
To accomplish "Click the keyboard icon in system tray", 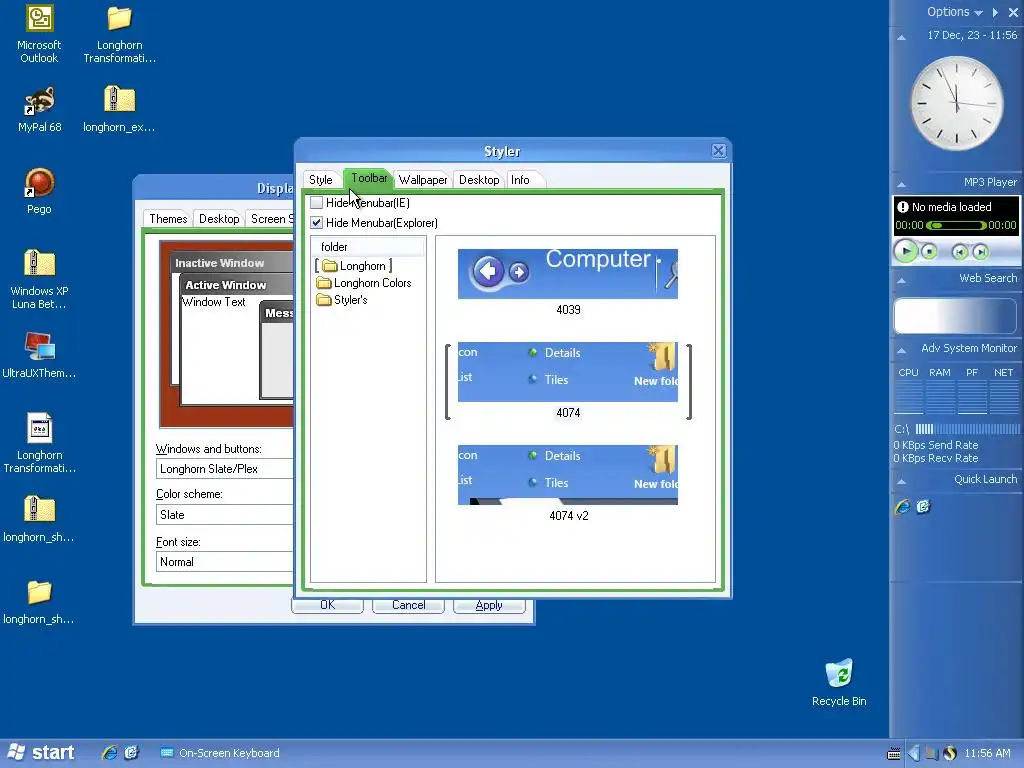I will pyautogui.click(x=894, y=754).
